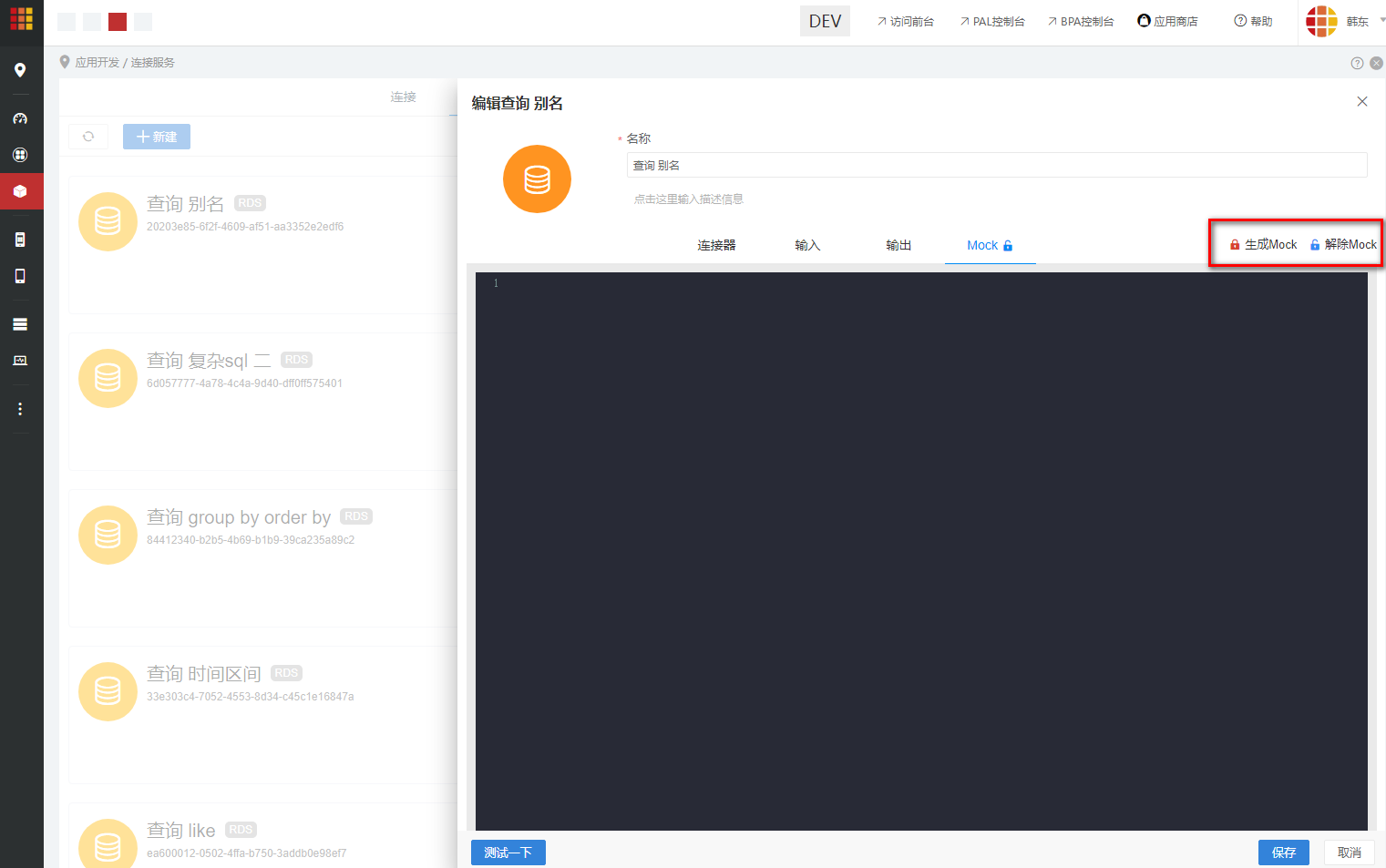Open the laptop monitor icon in the sidebar
The height and width of the screenshot is (868, 1386).
point(21,360)
